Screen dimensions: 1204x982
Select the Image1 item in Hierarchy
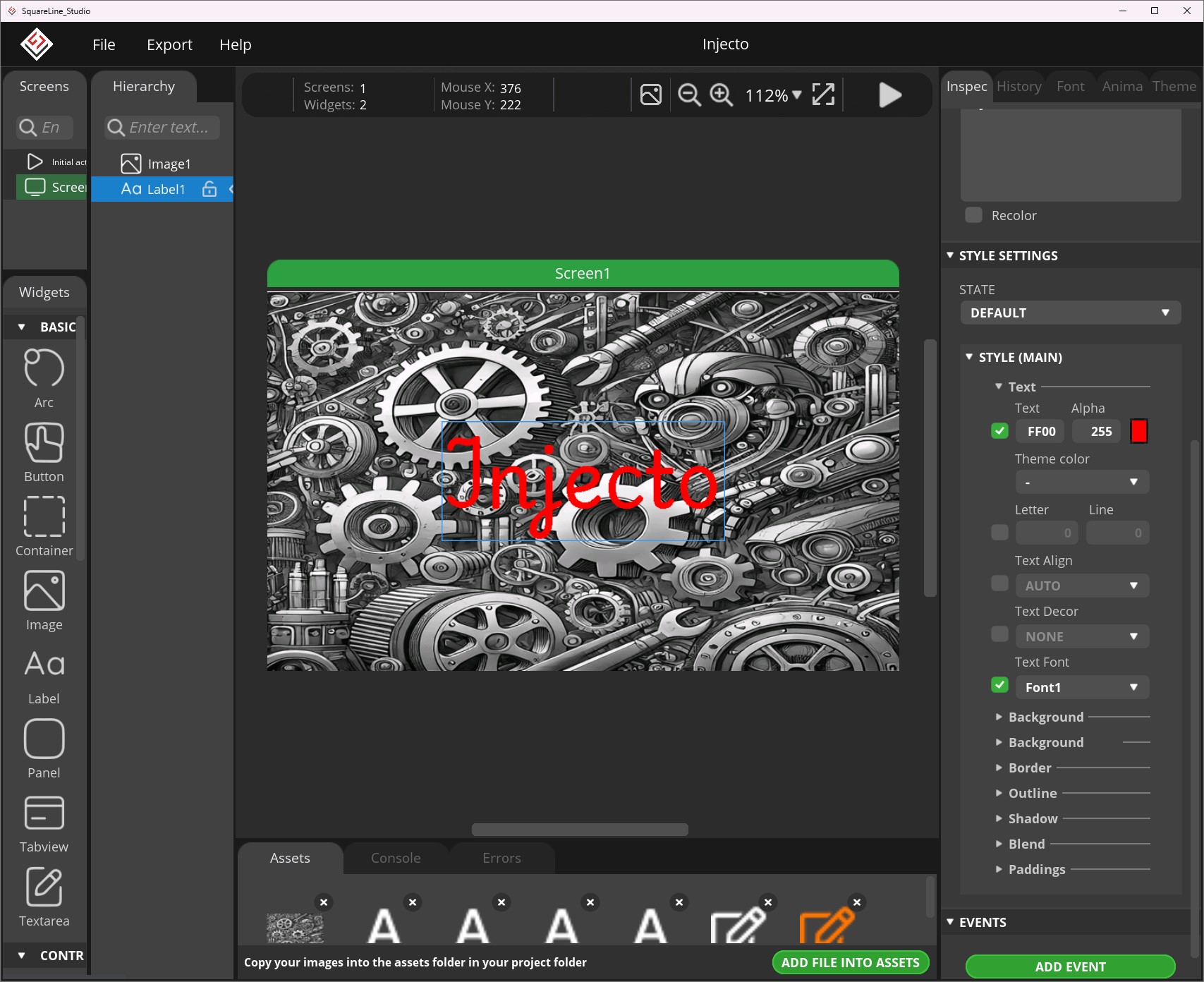click(x=162, y=164)
